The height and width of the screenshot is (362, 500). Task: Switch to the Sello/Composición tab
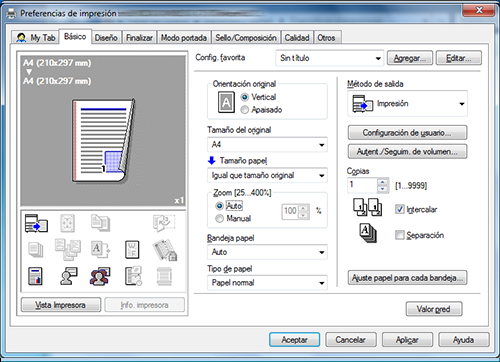[x=246, y=38]
